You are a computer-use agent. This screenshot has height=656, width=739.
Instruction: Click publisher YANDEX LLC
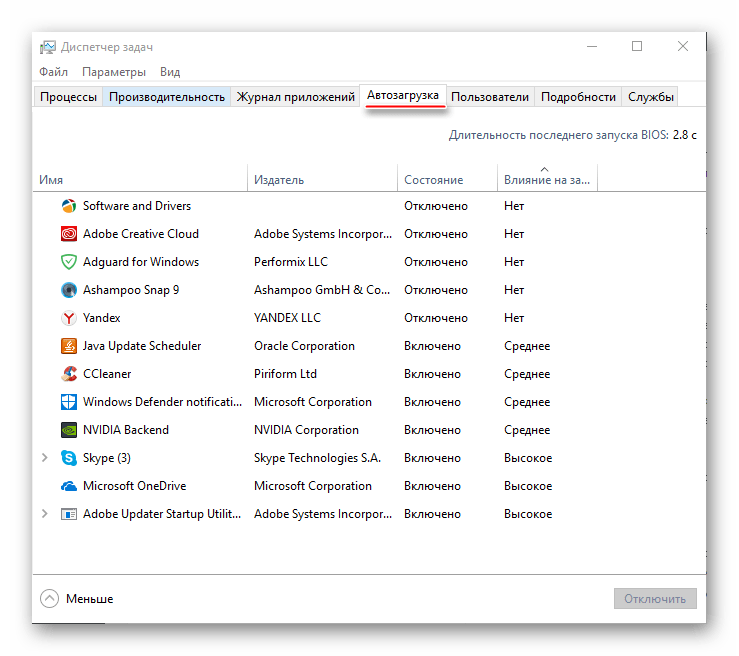pos(287,318)
